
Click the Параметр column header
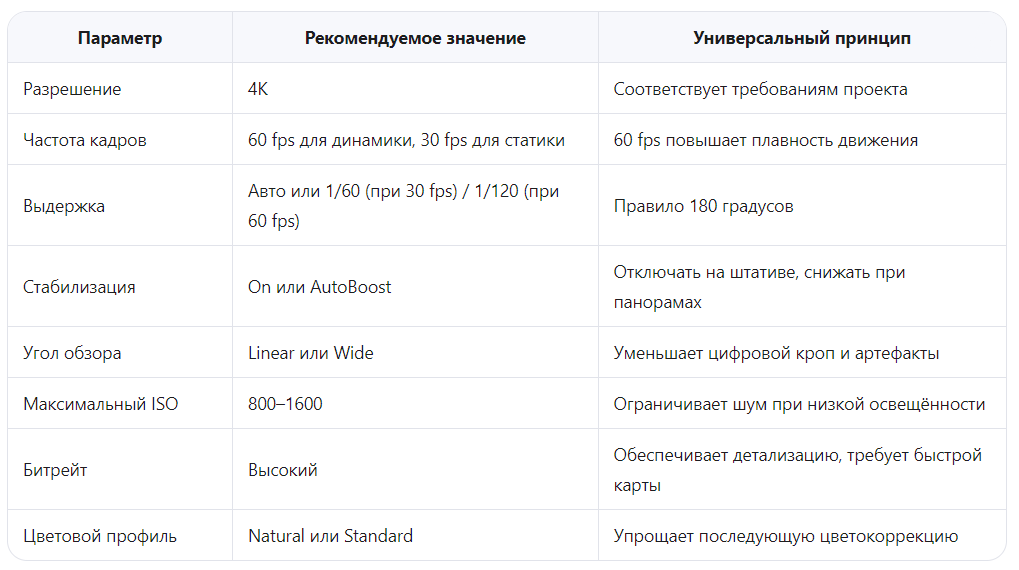120,38
